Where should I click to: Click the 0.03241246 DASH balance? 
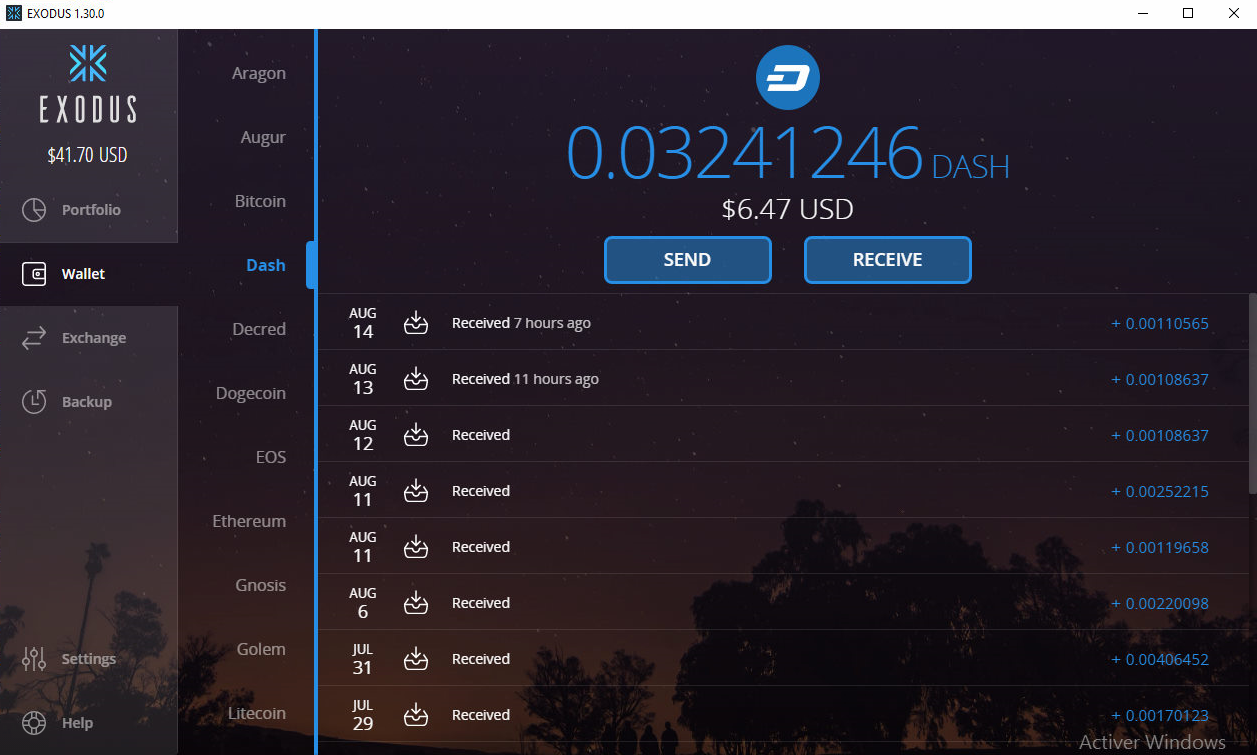[788, 154]
